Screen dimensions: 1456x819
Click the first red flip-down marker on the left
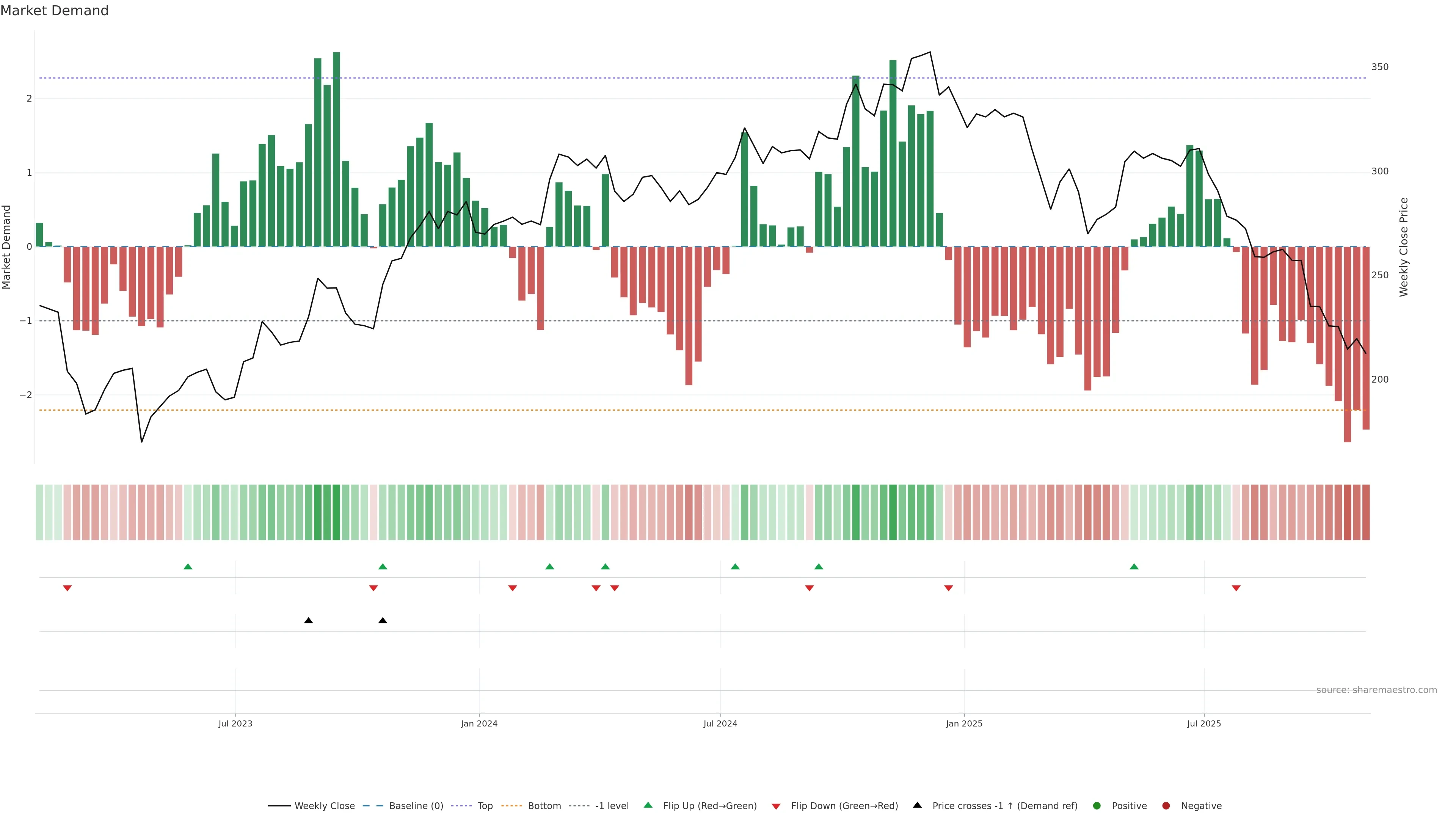[x=67, y=588]
